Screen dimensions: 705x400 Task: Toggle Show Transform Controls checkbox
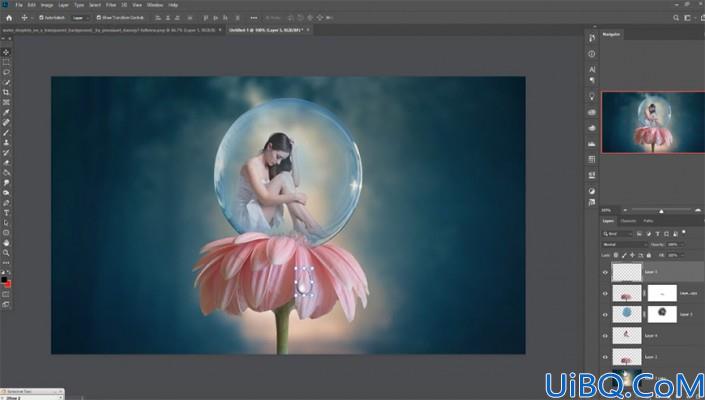pyautogui.click(x=99, y=18)
